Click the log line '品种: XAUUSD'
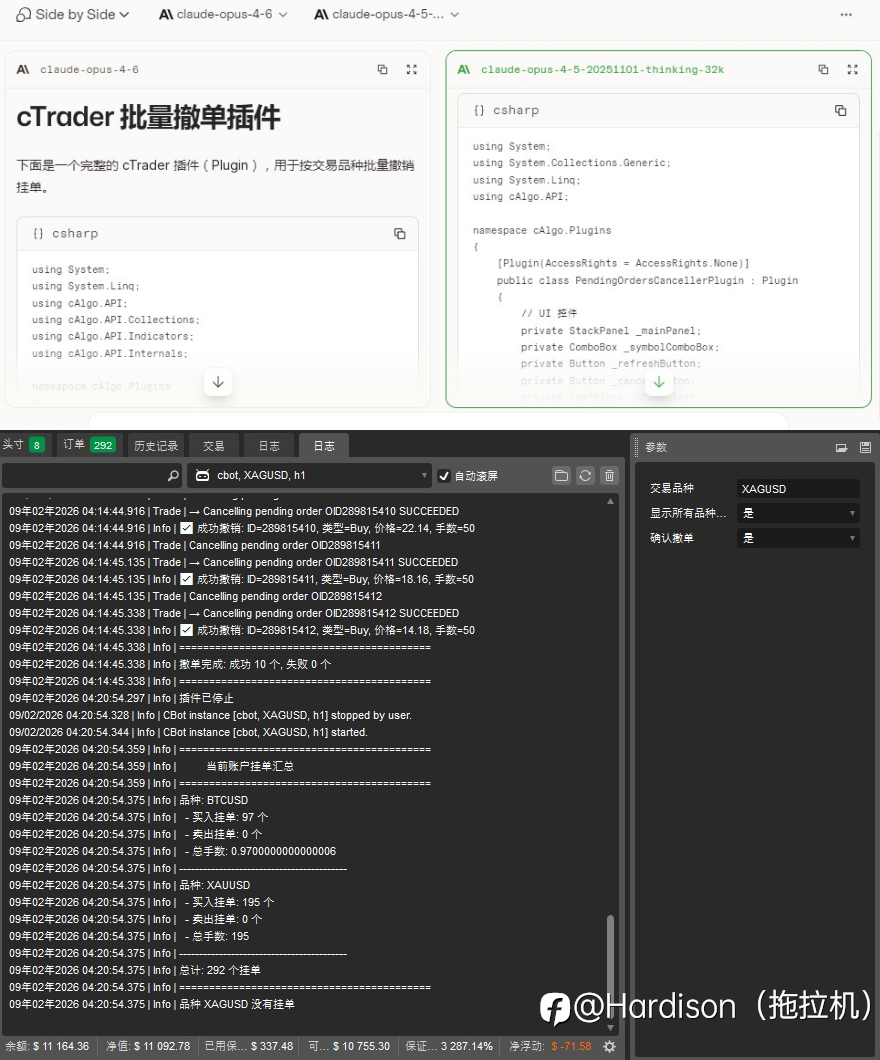Image resolution: width=880 pixels, height=1060 pixels. (x=214, y=885)
